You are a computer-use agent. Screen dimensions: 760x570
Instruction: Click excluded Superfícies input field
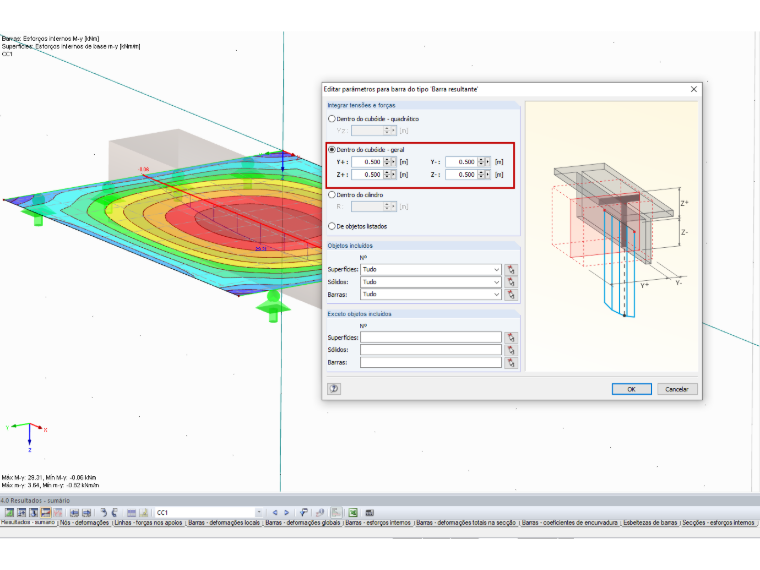coord(430,337)
